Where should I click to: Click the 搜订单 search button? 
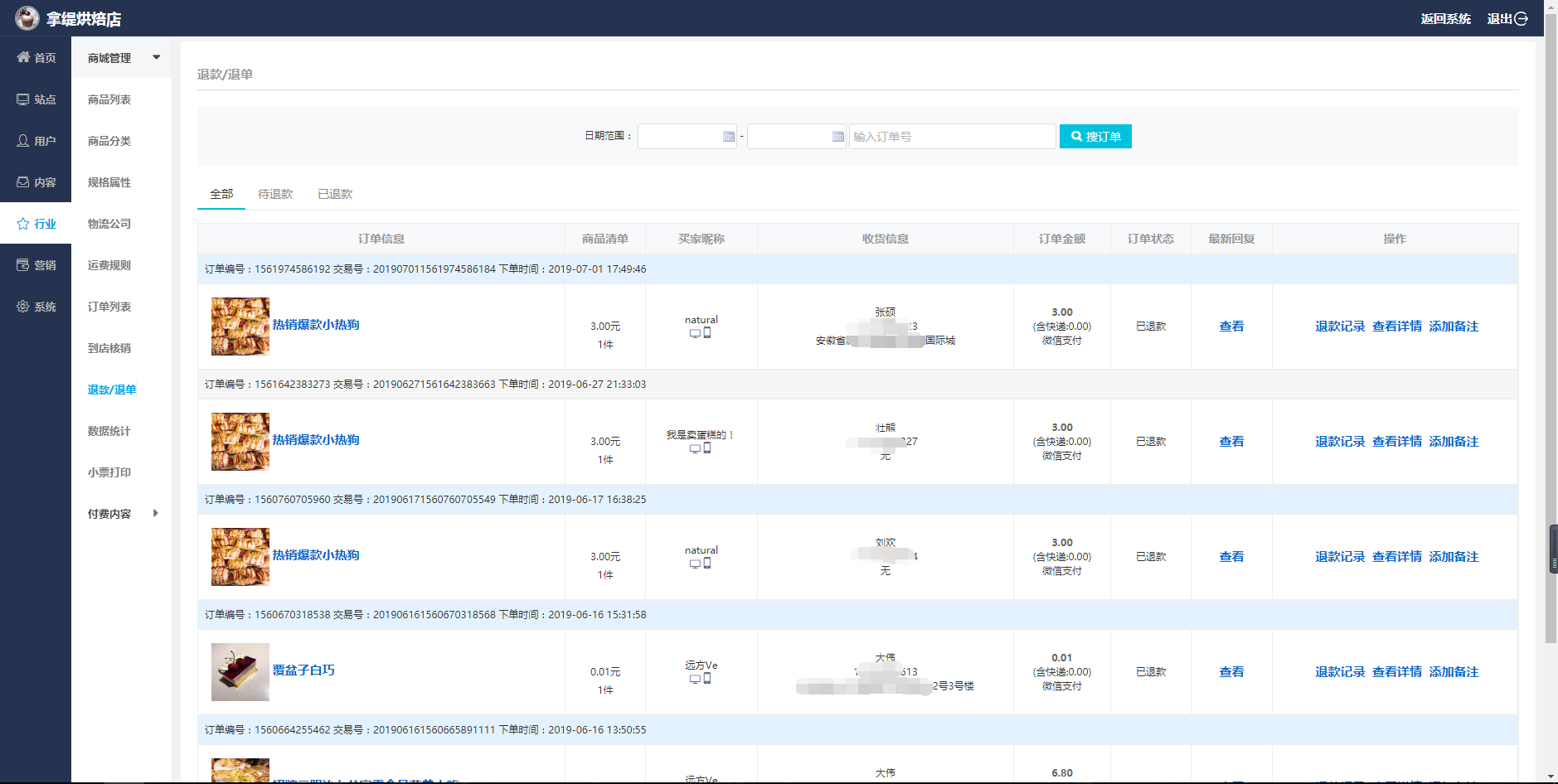1095,136
